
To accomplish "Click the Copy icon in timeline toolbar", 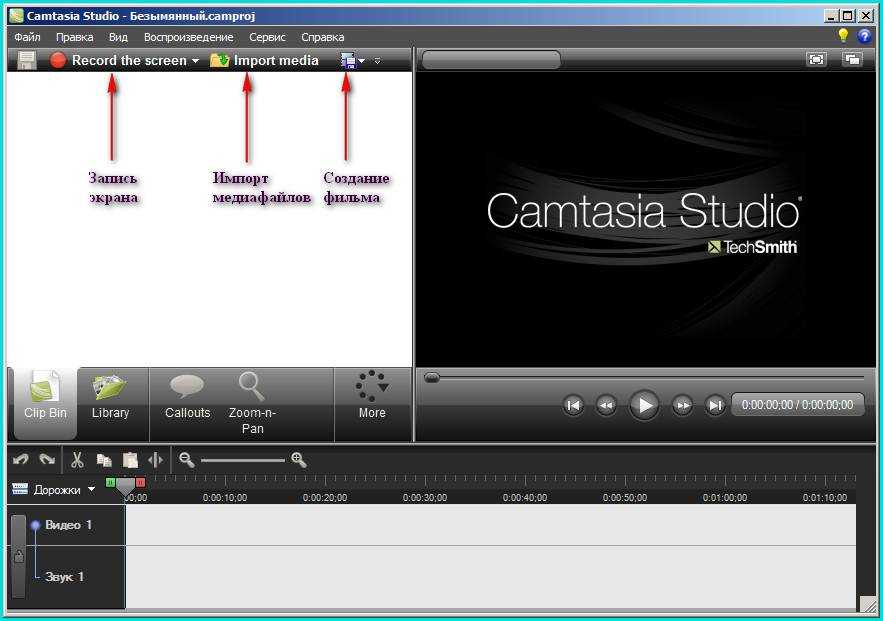I will tap(104, 460).
